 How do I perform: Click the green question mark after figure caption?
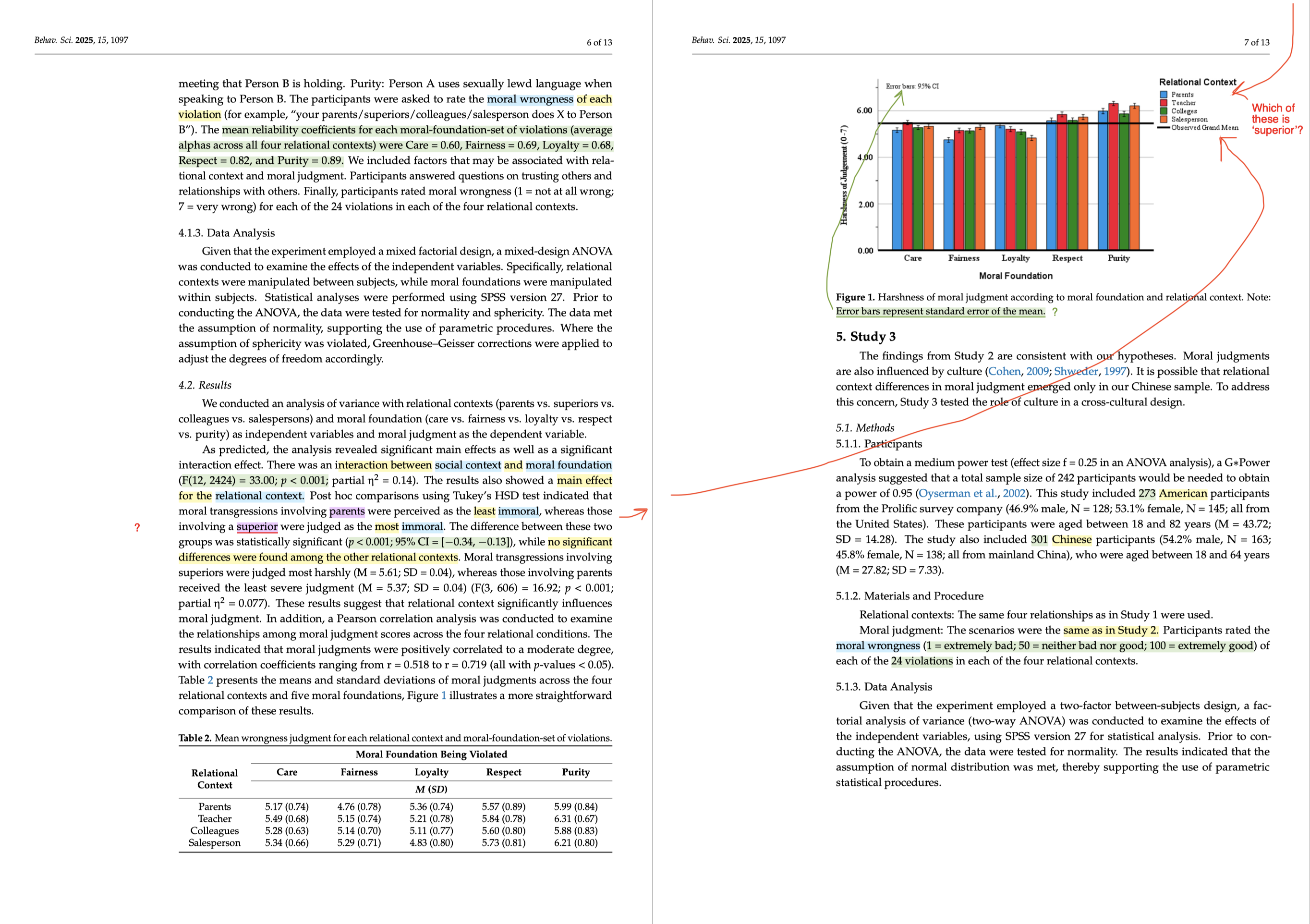1055,312
